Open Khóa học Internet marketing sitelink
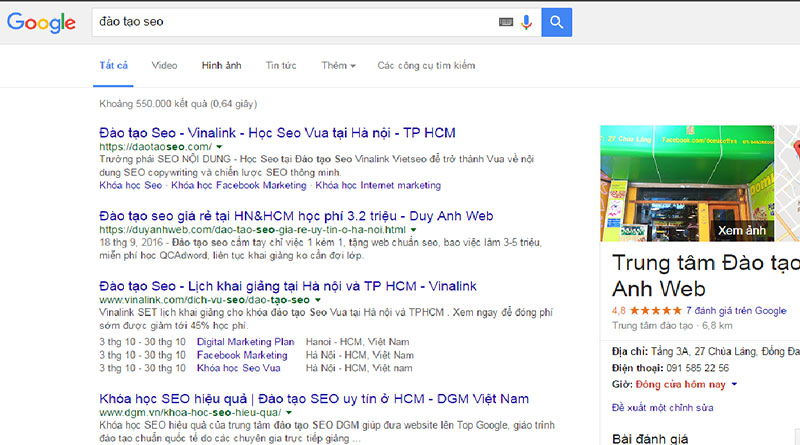 point(378,185)
